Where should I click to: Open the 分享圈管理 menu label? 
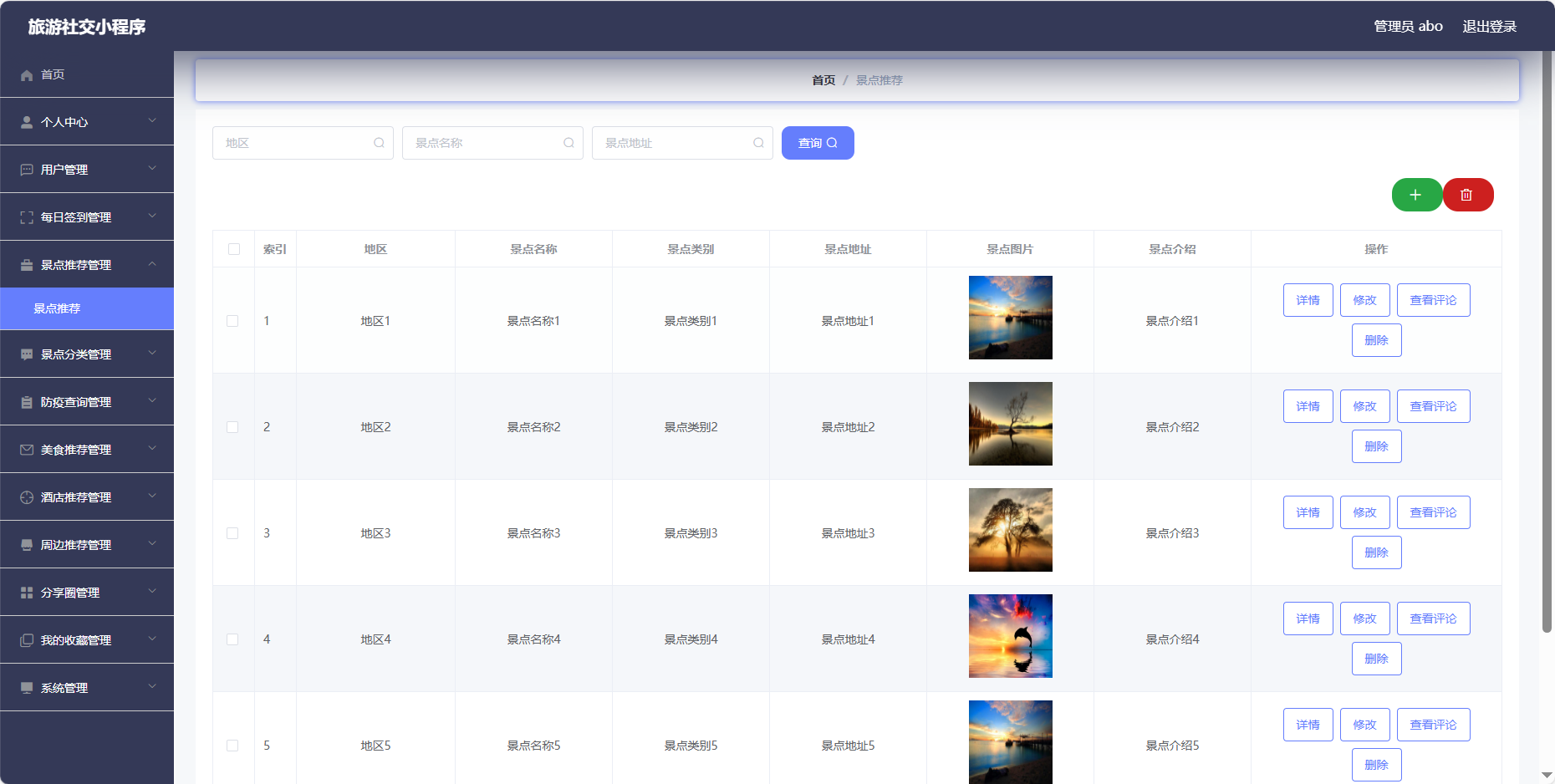pos(70,593)
